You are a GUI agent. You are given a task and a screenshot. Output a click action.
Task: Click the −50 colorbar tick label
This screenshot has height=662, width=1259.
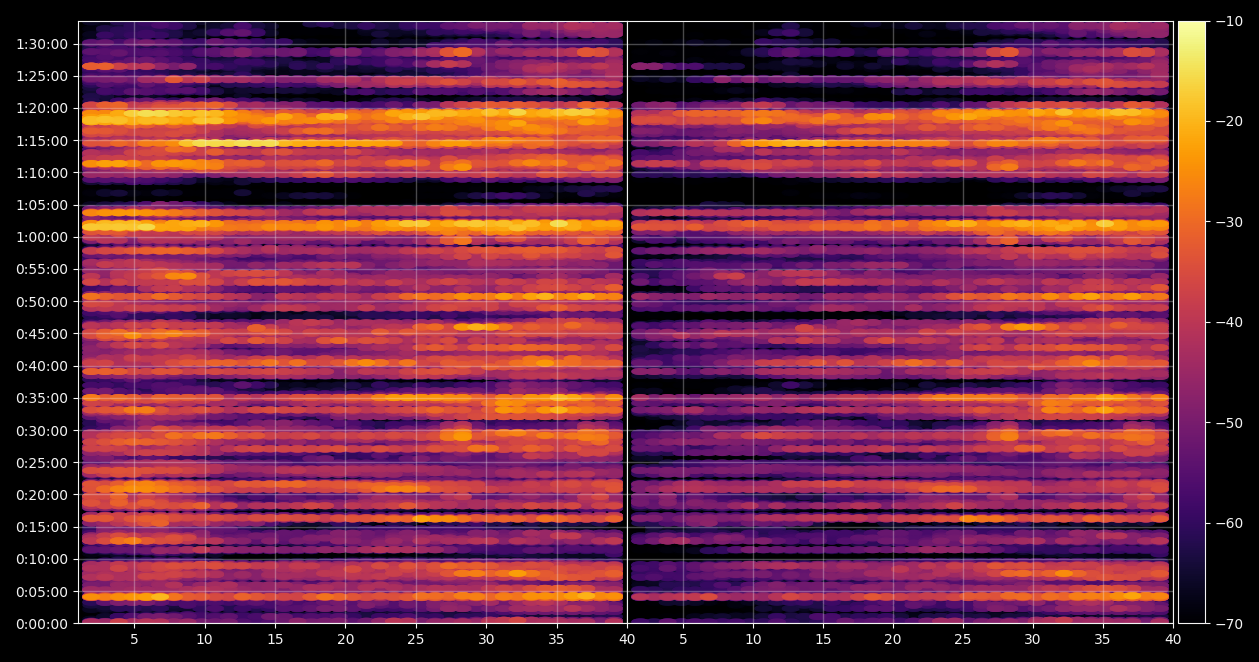point(1229,423)
